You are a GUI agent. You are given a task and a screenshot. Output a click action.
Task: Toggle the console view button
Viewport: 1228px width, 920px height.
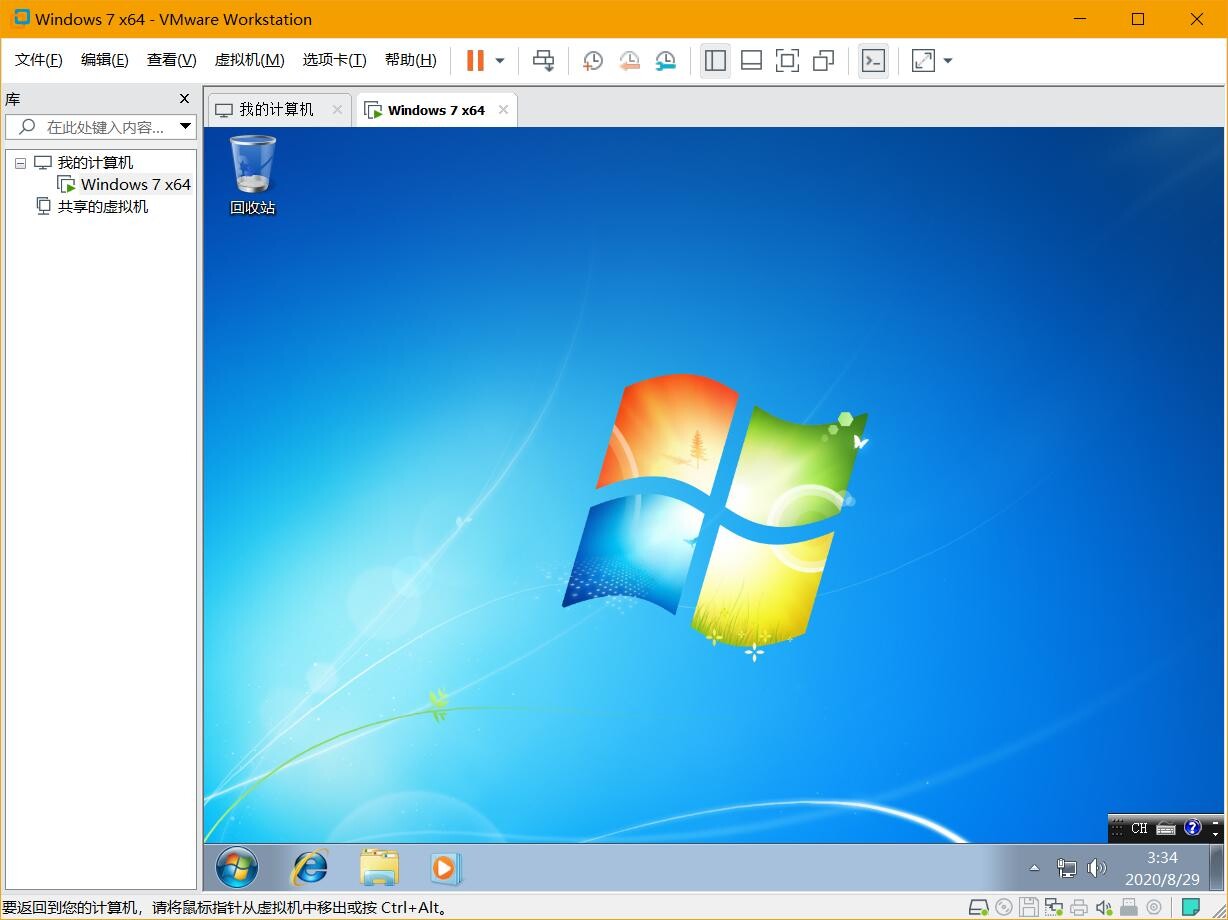click(873, 61)
